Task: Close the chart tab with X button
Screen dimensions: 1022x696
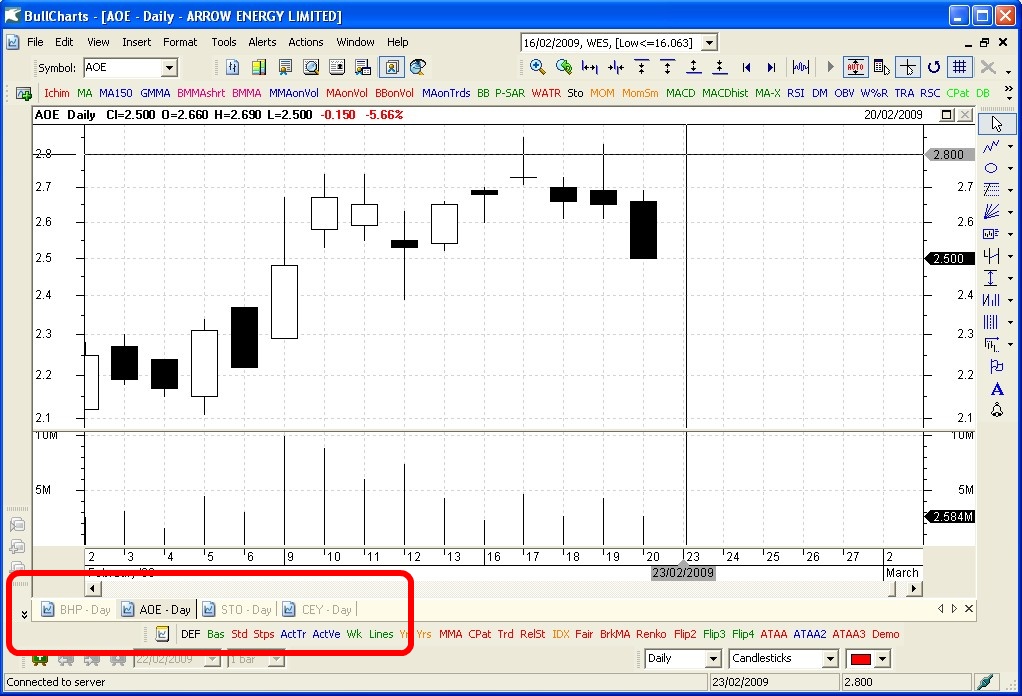Action: point(969,609)
